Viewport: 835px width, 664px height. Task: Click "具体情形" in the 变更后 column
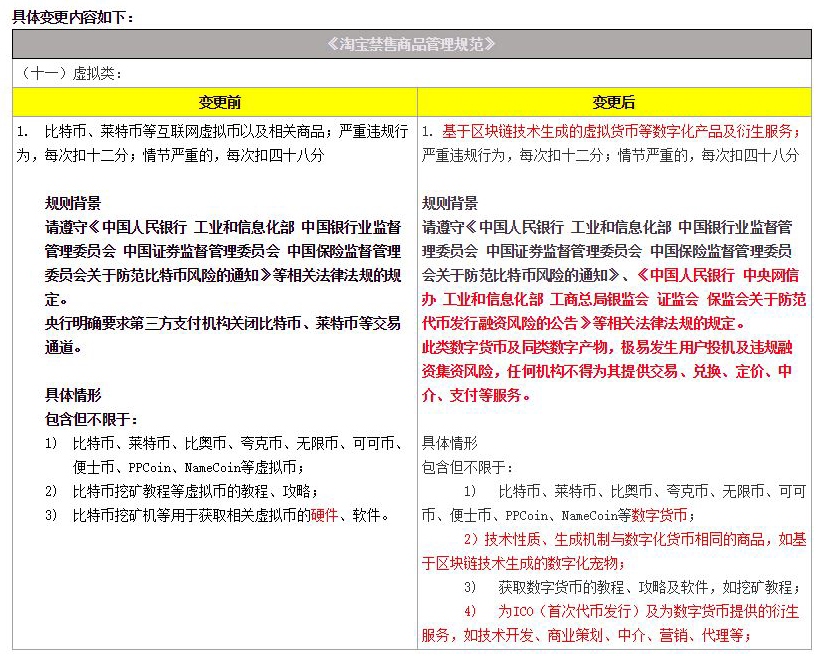point(450,443)
